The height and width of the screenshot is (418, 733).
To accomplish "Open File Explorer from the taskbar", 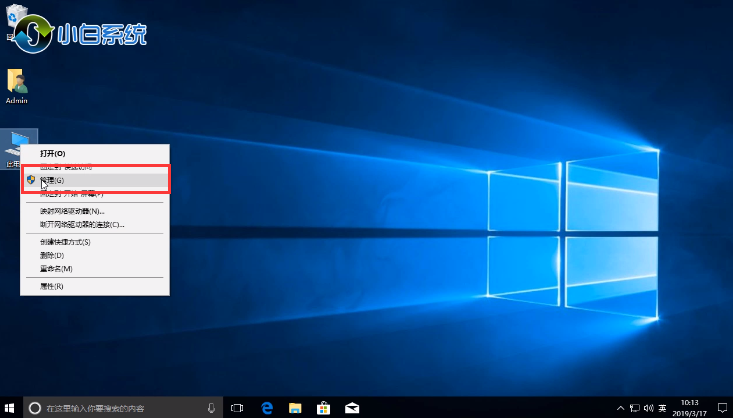I will tap(295, 408).
